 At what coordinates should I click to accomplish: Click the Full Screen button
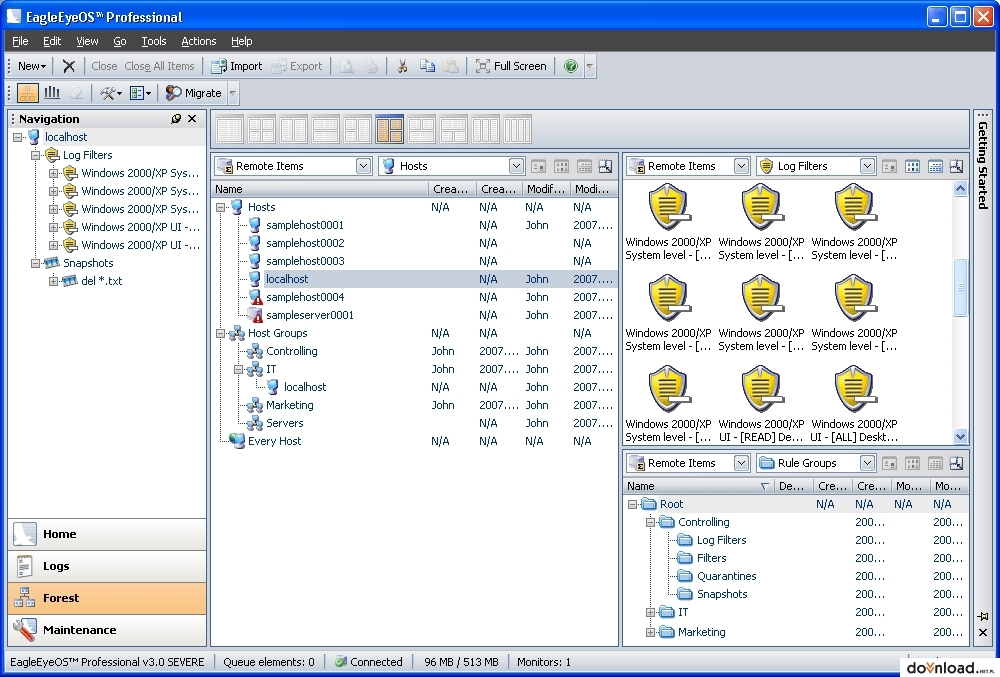point(511,66)
